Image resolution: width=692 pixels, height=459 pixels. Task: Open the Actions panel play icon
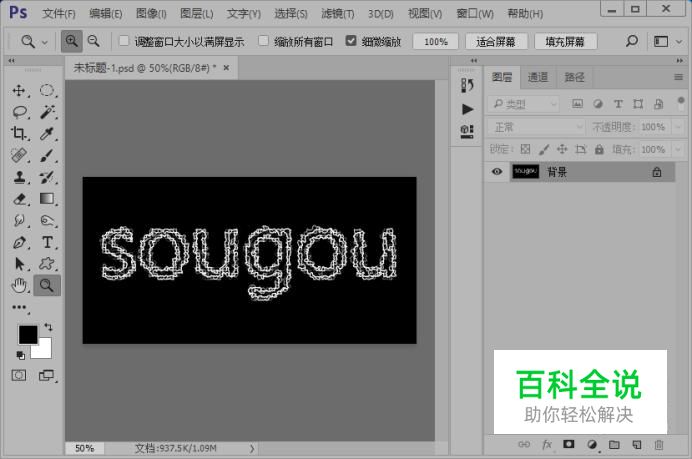tap(467, 109)
